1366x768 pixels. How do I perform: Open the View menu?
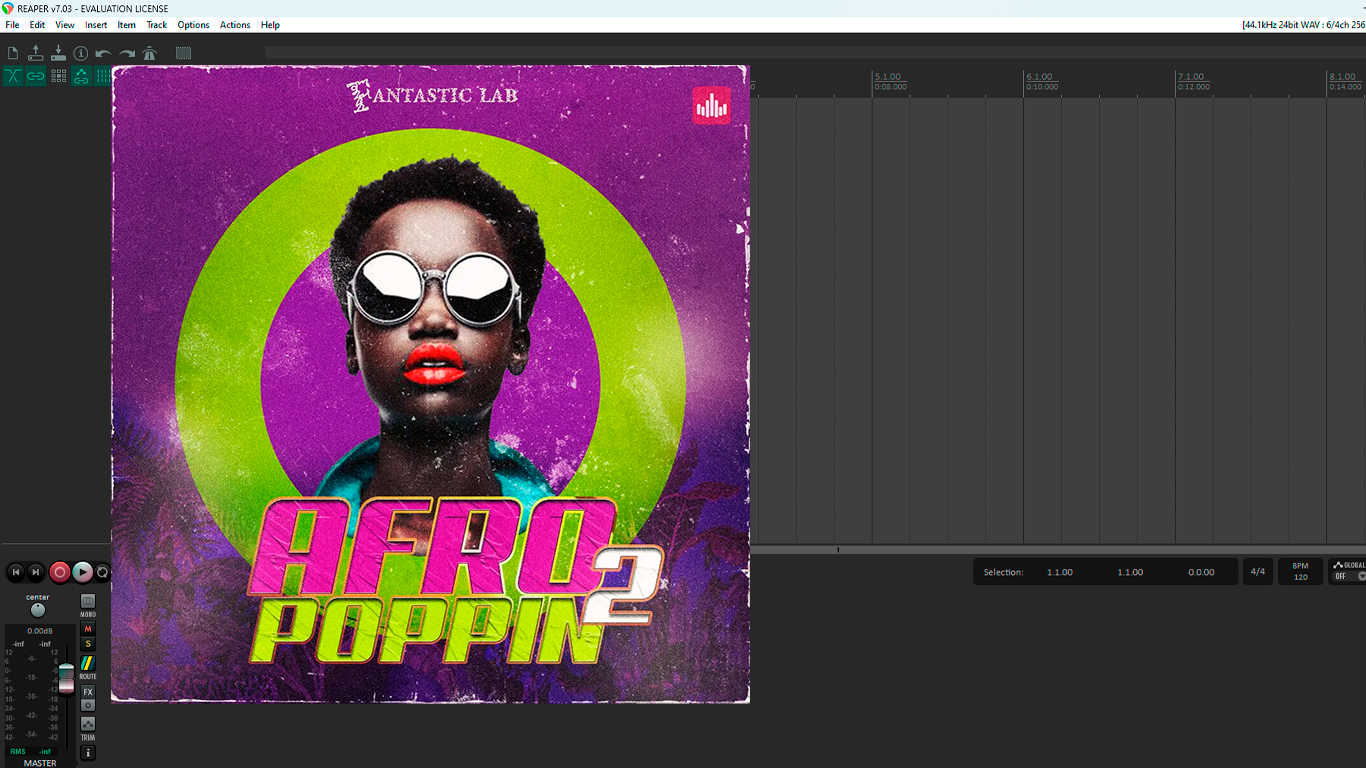[65, 25]
